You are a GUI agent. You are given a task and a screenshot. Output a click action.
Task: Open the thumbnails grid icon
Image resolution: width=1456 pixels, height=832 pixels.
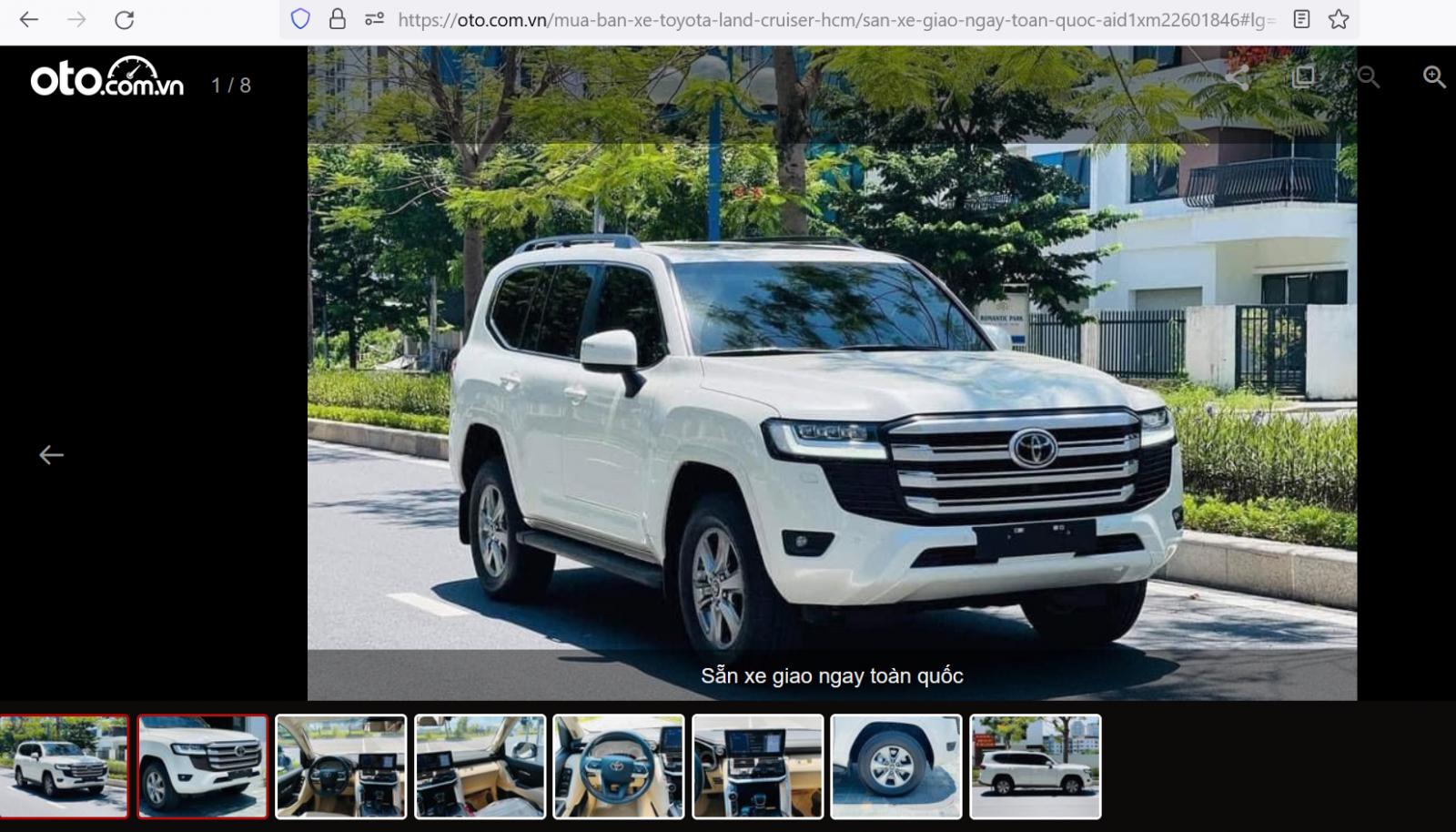(1303, 76)
